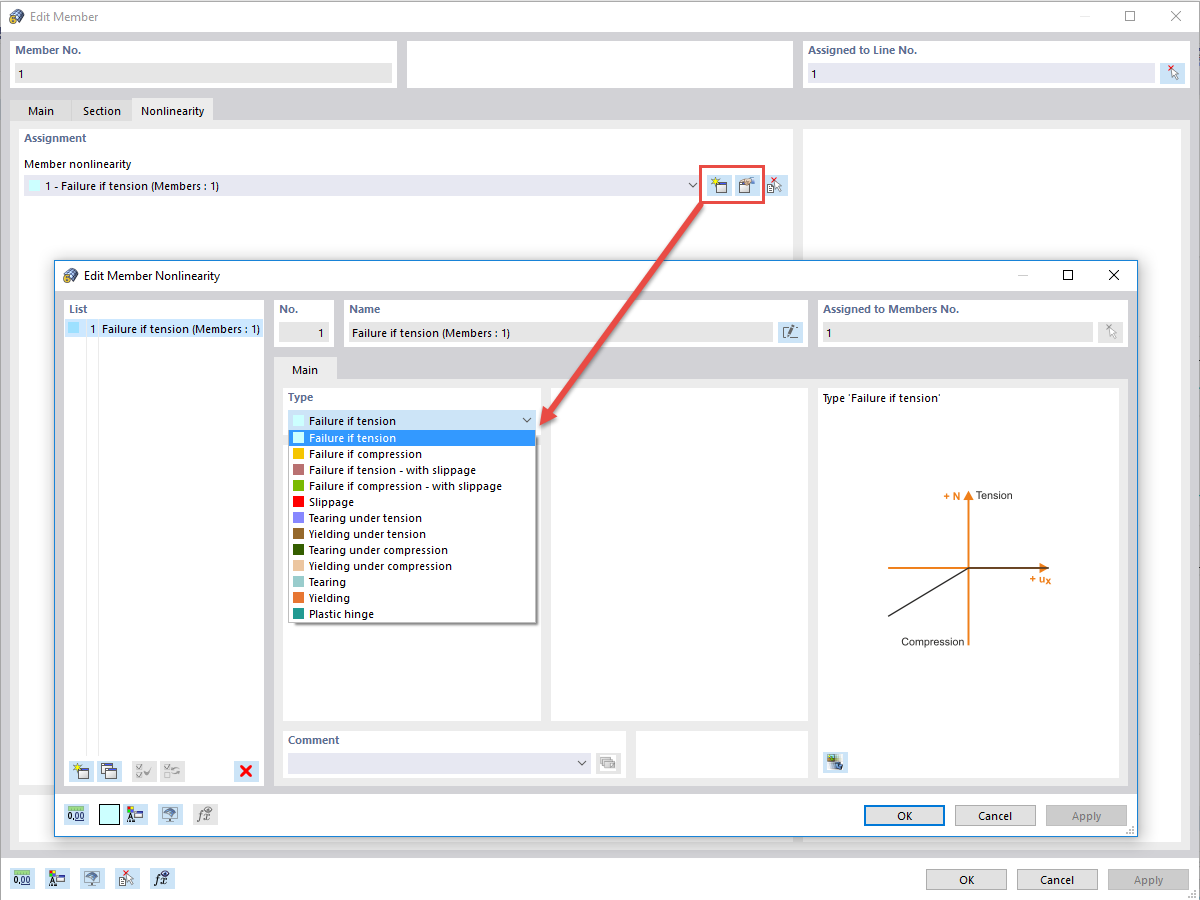Cancel the Edit Member Nonlinearity dialog
Viewport: 1200px width, 900px height.
coord(995,816)
